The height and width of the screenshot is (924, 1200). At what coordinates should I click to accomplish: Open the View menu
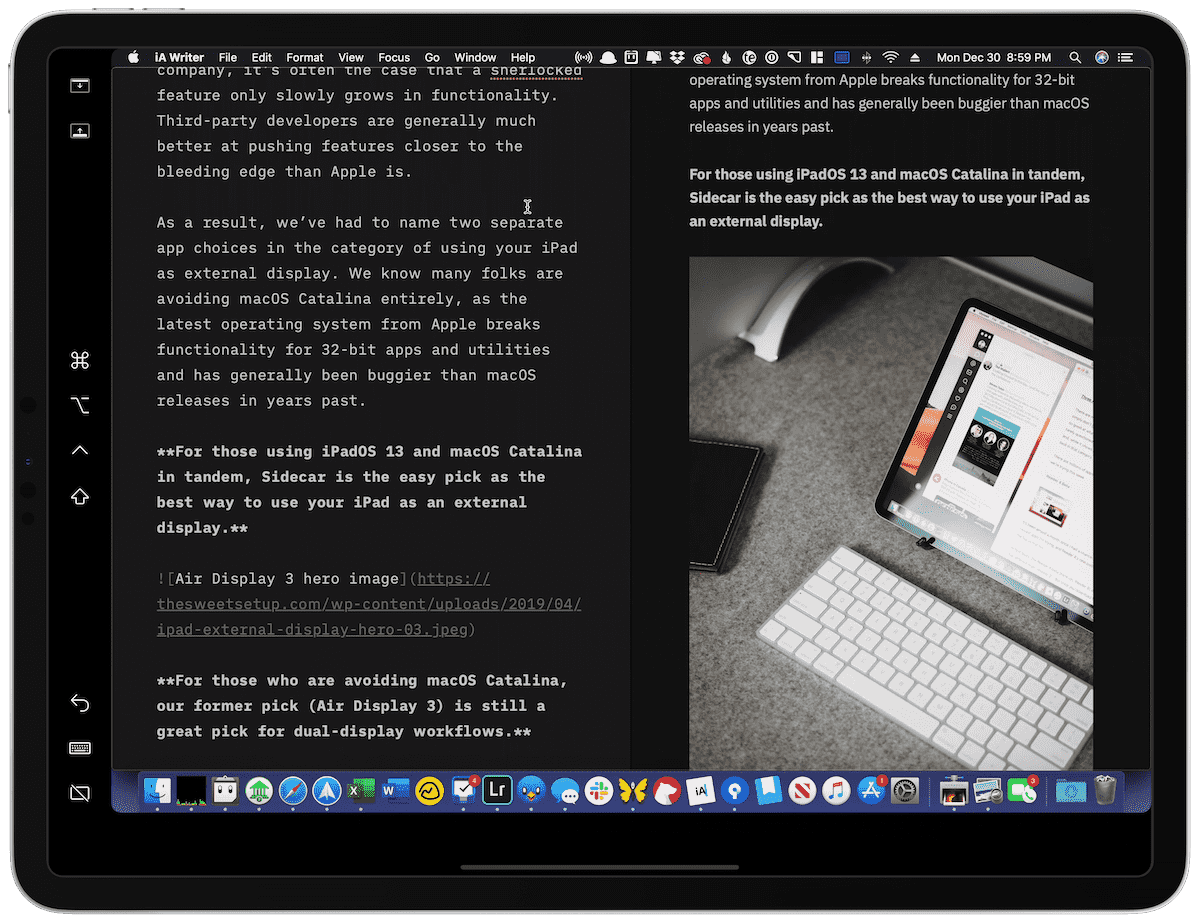(351, 58)
